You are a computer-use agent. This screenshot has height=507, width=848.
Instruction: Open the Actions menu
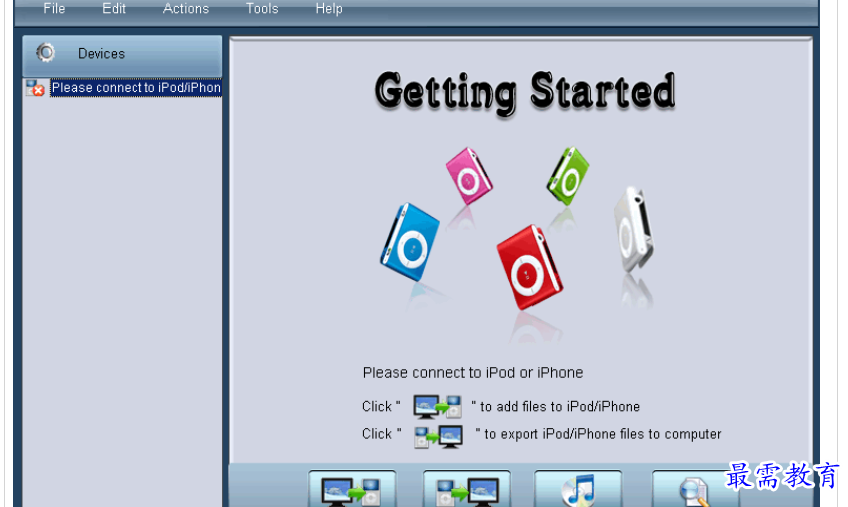coord(186,9)
